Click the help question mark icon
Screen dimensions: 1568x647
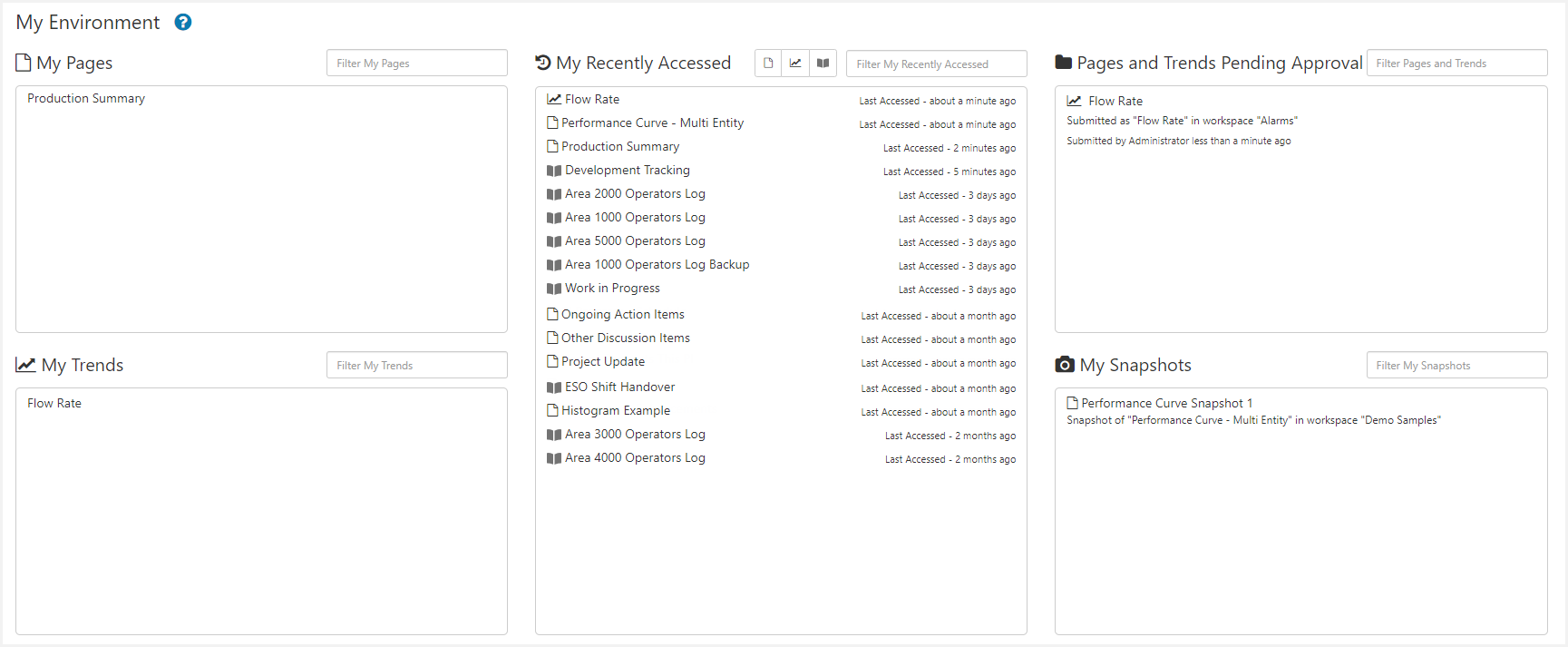point(183,23)
